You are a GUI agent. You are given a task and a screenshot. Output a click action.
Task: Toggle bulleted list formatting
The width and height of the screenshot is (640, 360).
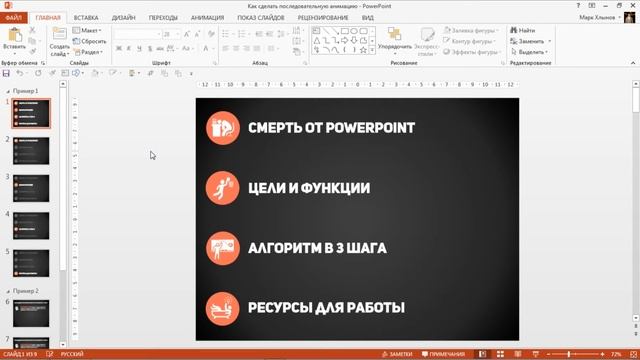pos(226,34)
